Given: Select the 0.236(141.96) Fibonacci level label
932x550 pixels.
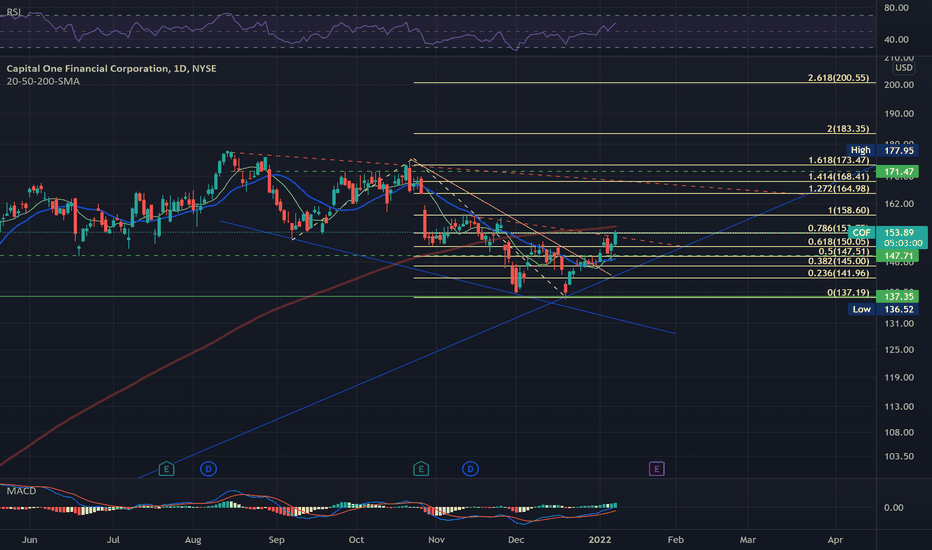Looking at the screenshot, I should (x=838, y=274).
